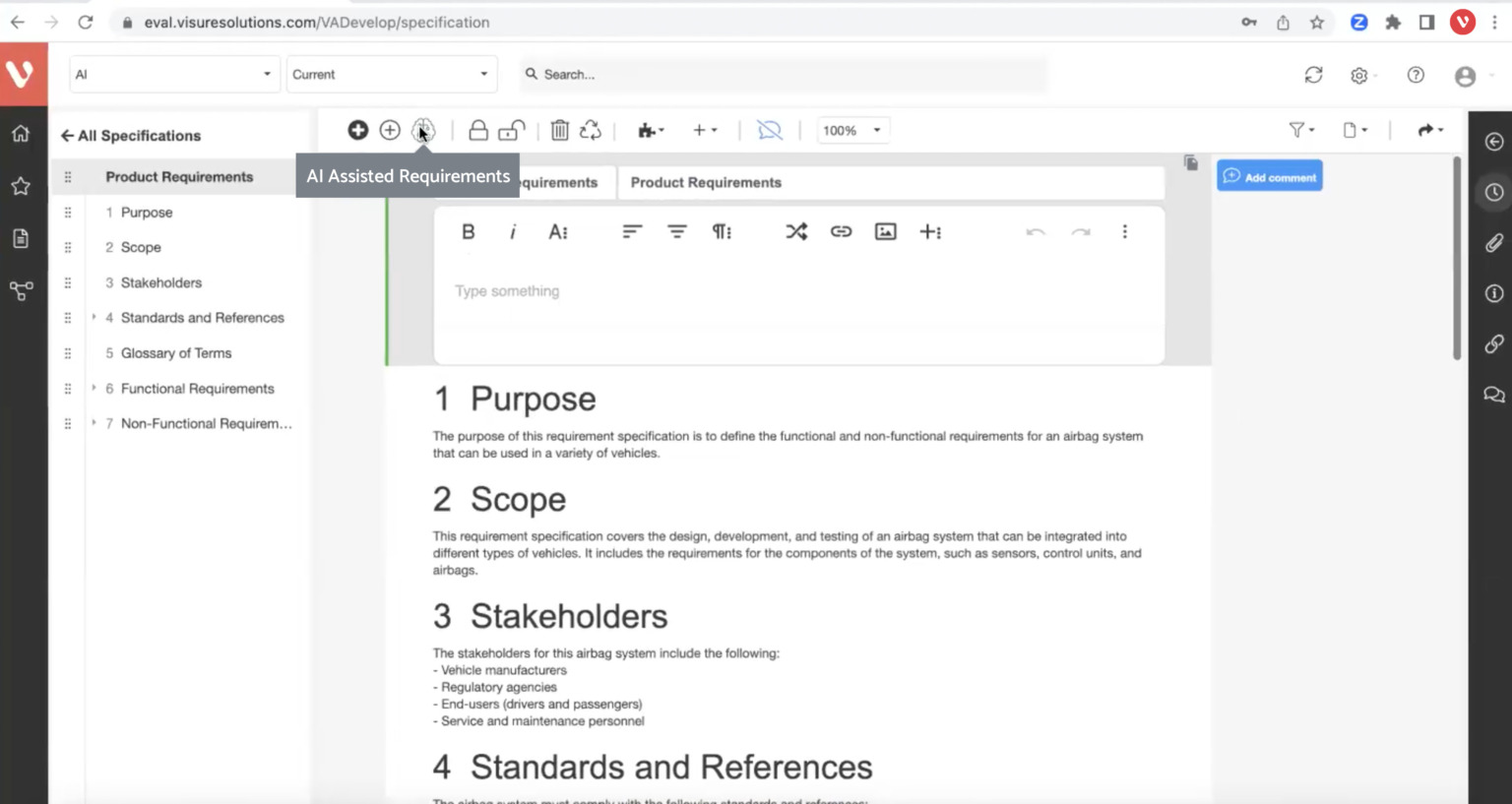Toggle bold formatting in the text editor
1512x804 pixels.
coord(468,231)
